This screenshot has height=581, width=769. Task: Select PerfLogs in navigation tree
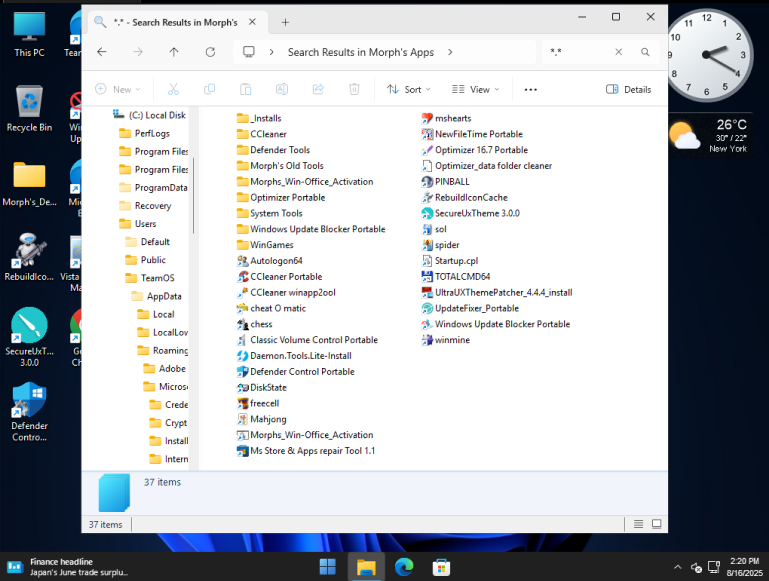click(146, 133)
